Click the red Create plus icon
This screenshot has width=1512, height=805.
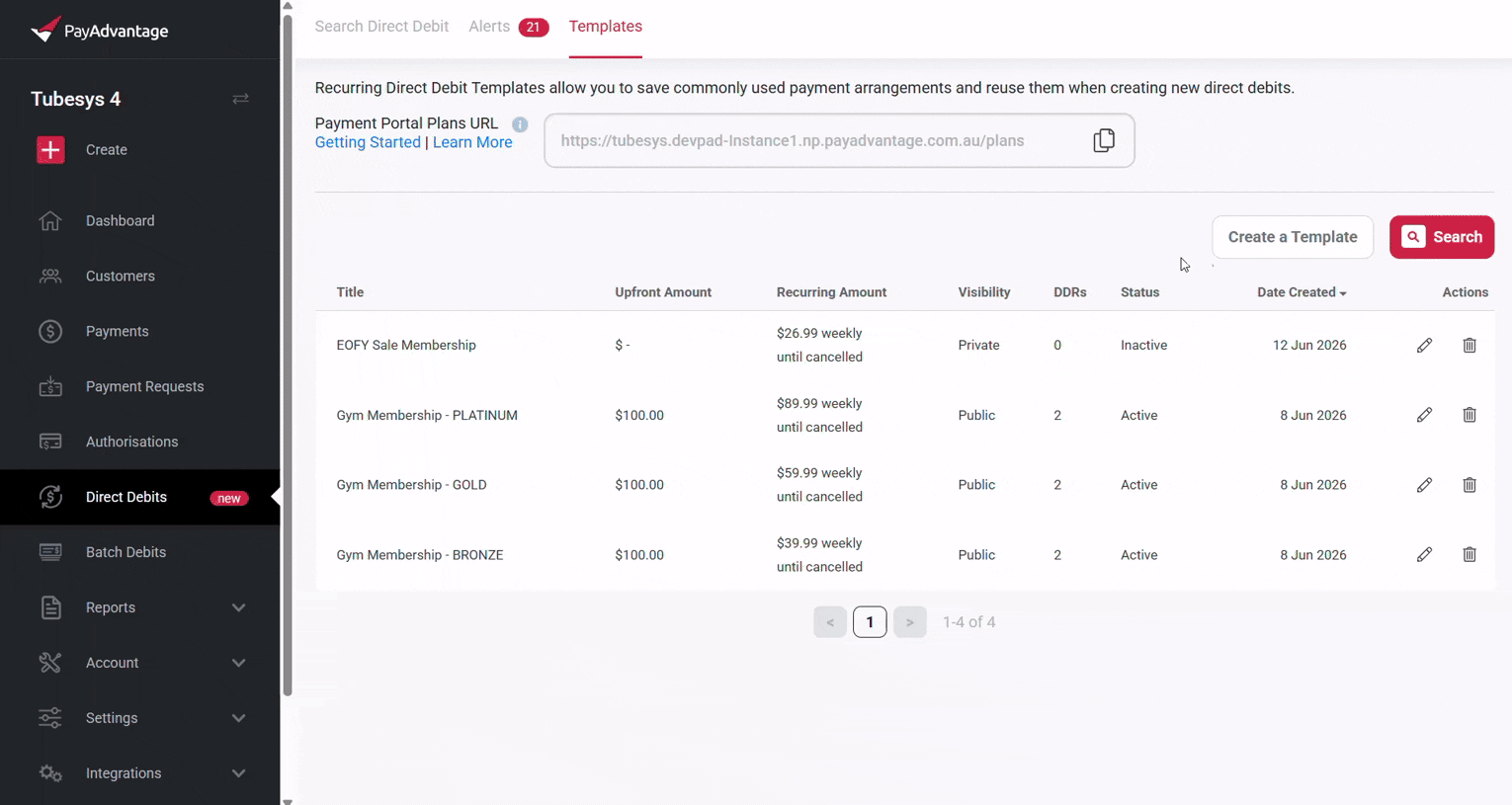click(50, 150)
